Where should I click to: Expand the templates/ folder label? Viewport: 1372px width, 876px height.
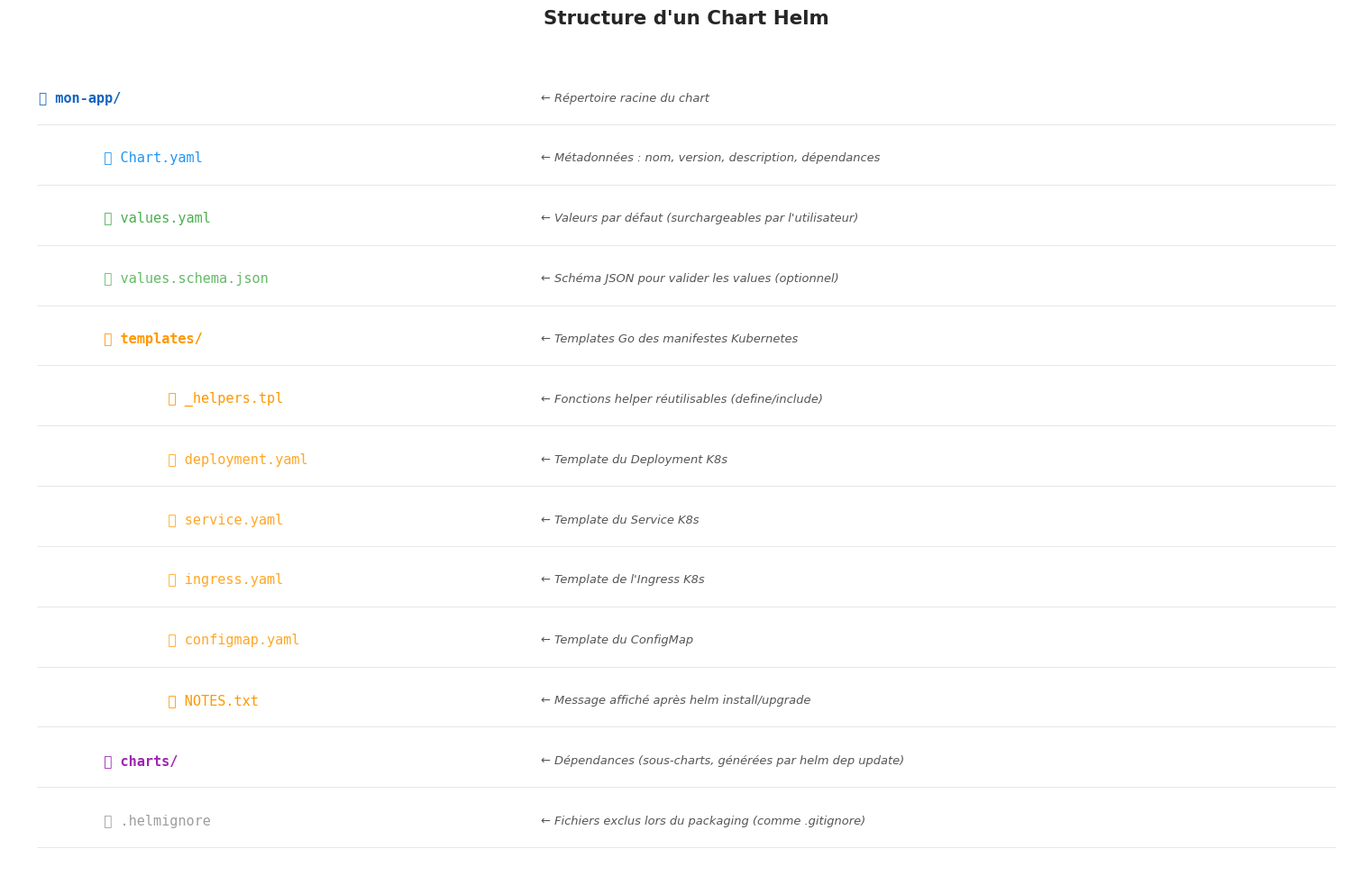pyautogui.click(x=161, y=340)
